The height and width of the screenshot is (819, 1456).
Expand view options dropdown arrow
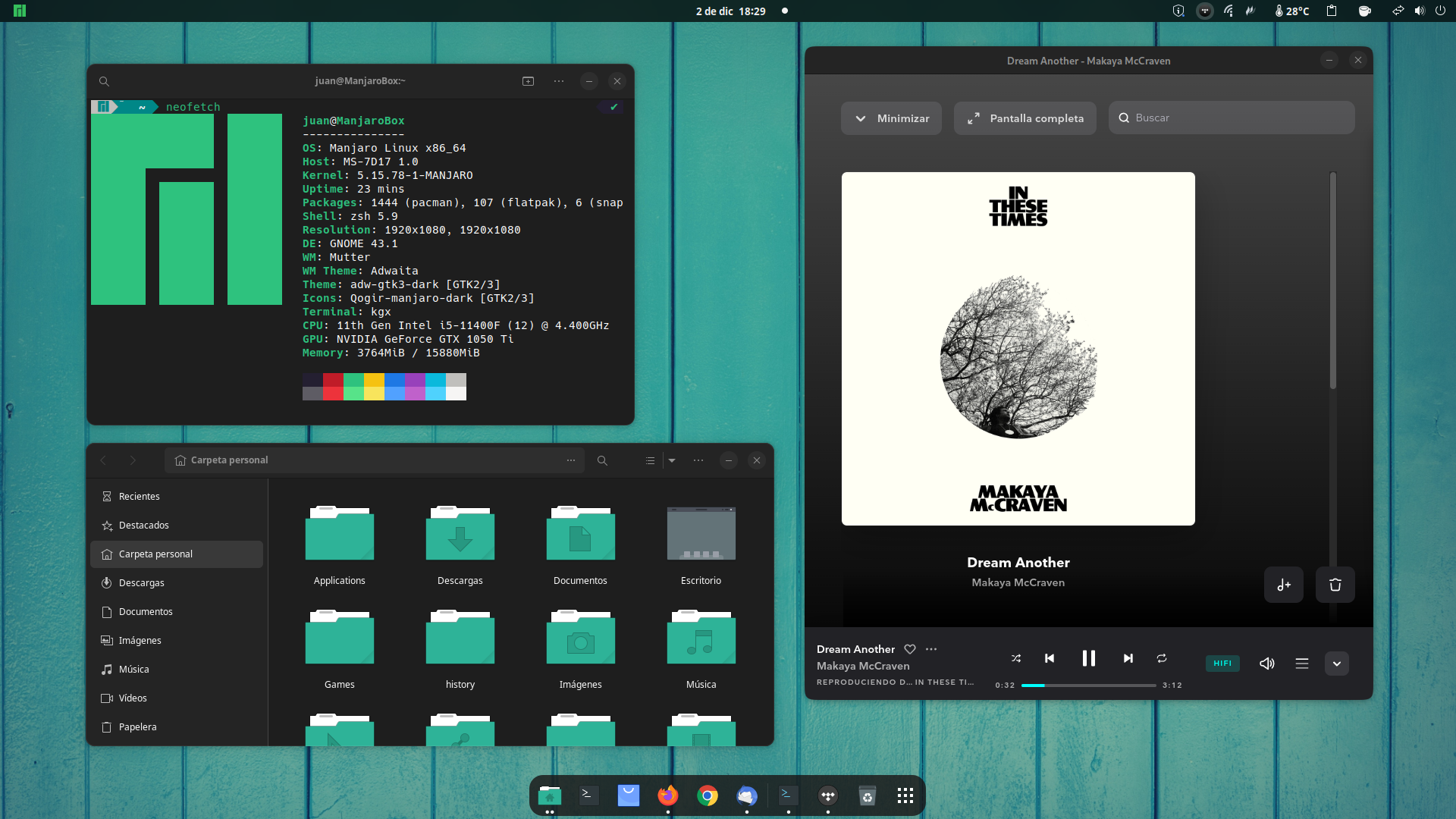[x=672, y=460]
